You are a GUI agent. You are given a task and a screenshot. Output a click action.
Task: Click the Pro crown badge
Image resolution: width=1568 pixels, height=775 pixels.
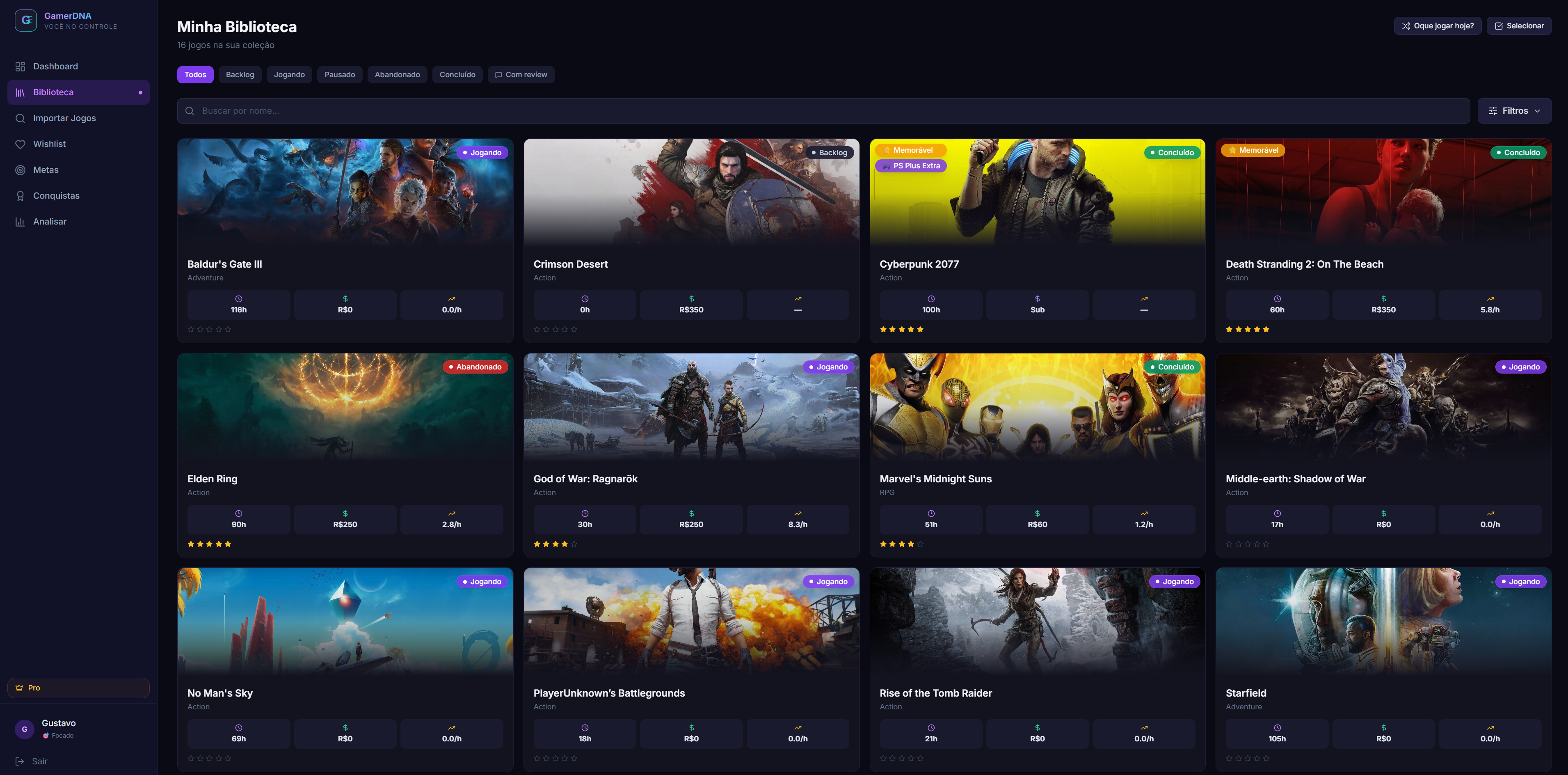[78, 688]
